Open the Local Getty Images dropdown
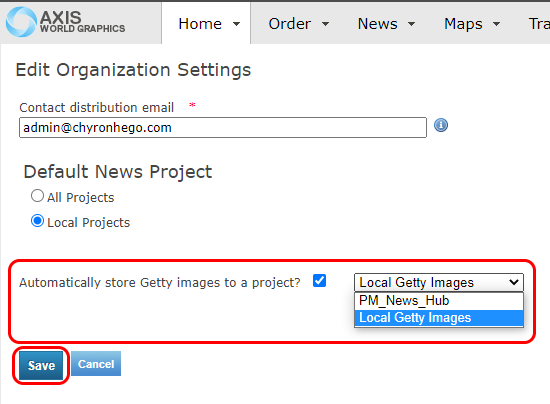The width and height of the screenshot is (550, 404). tap(439, 282)
